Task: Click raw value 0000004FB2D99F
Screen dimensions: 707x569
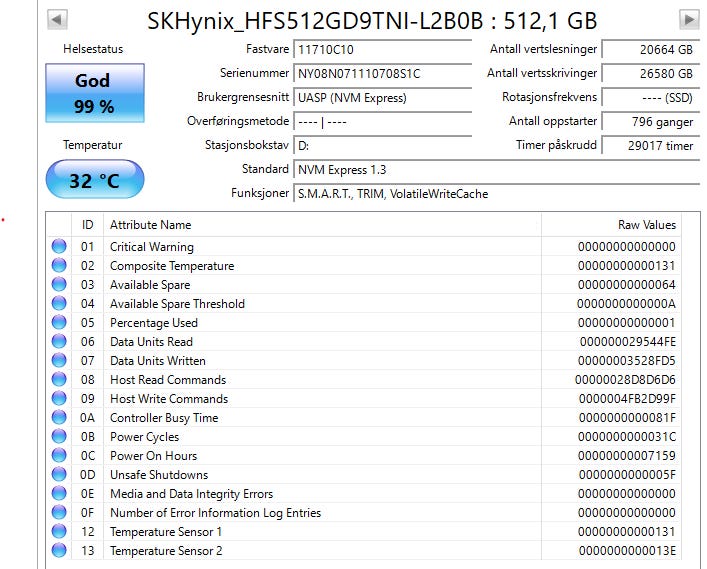Action: pos(627,399)
